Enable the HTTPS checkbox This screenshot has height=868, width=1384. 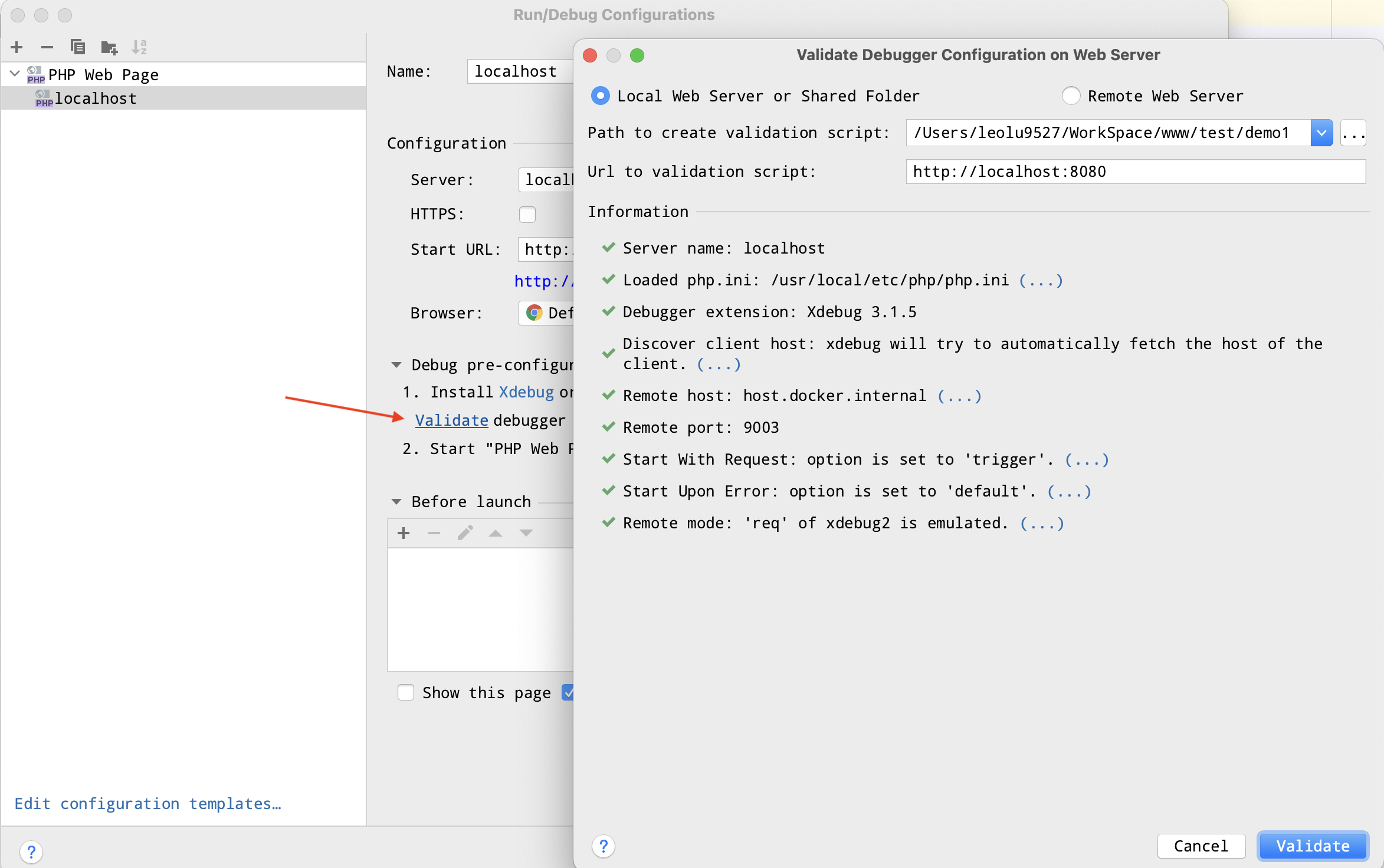[527, 214]
